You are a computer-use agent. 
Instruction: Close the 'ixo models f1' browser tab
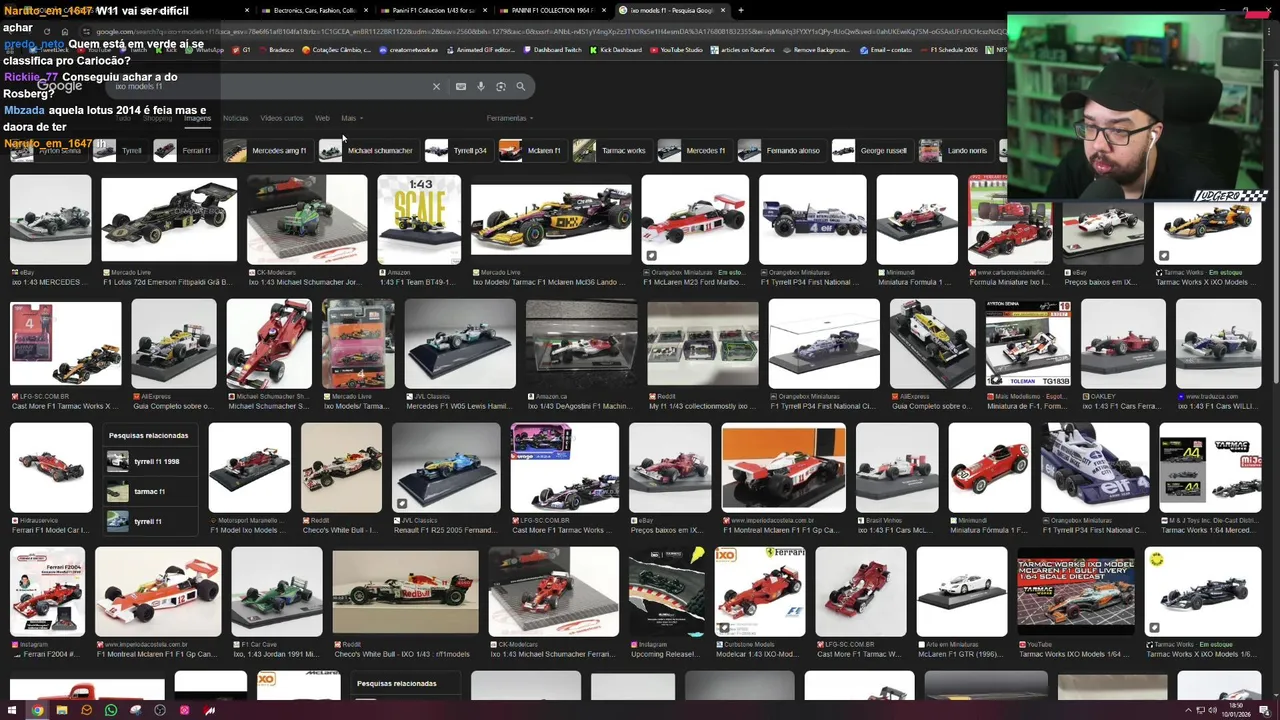point(723,10)
